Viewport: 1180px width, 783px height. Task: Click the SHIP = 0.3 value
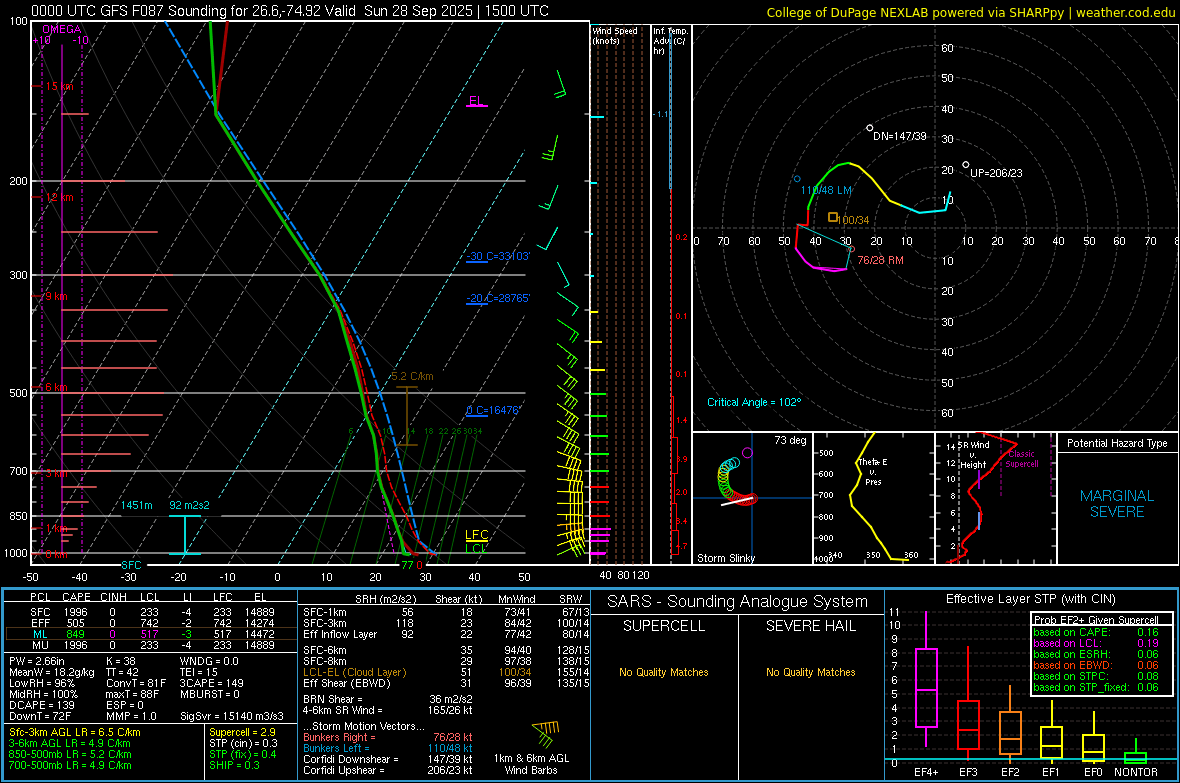pos(234,765)
